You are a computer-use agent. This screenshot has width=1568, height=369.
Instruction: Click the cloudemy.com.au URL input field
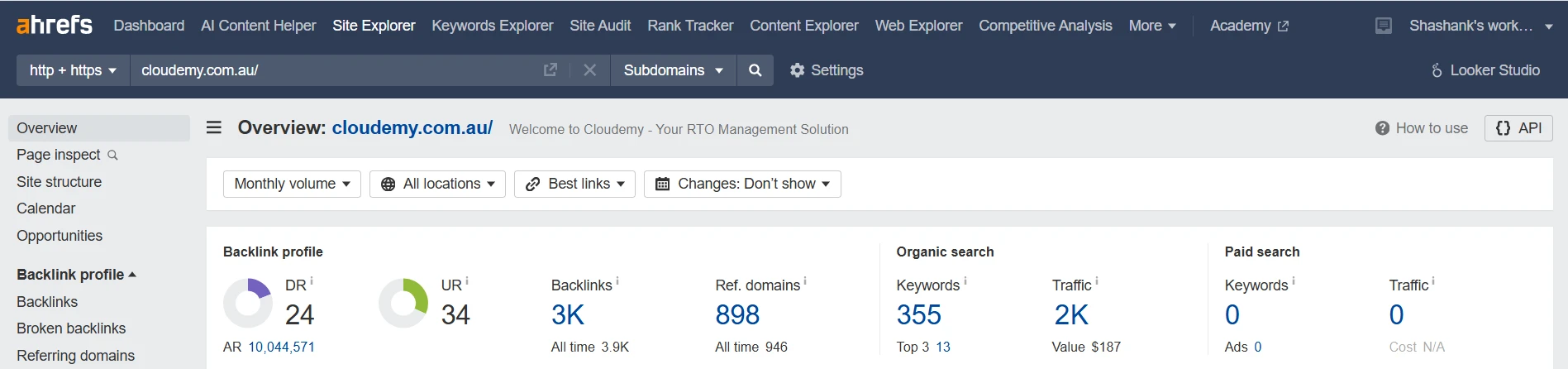click(335, 70)
